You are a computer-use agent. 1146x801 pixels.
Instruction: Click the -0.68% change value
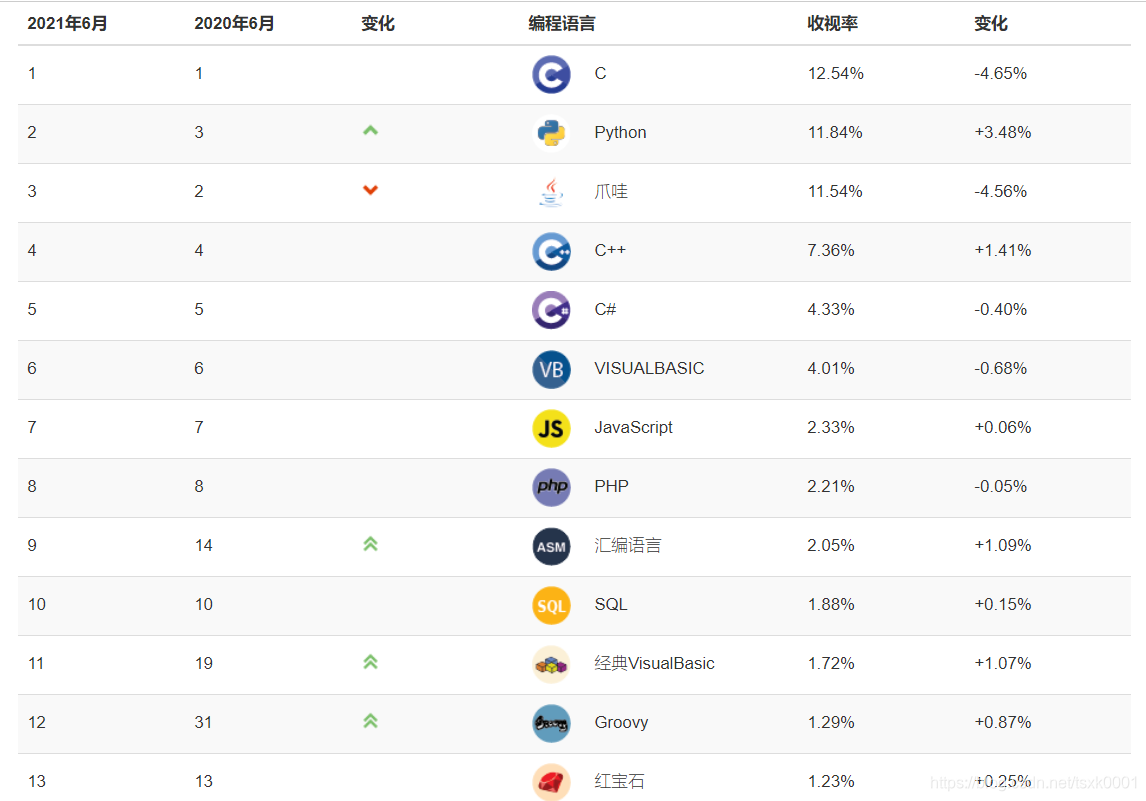pyautogui.click(x=1000, y=368)
